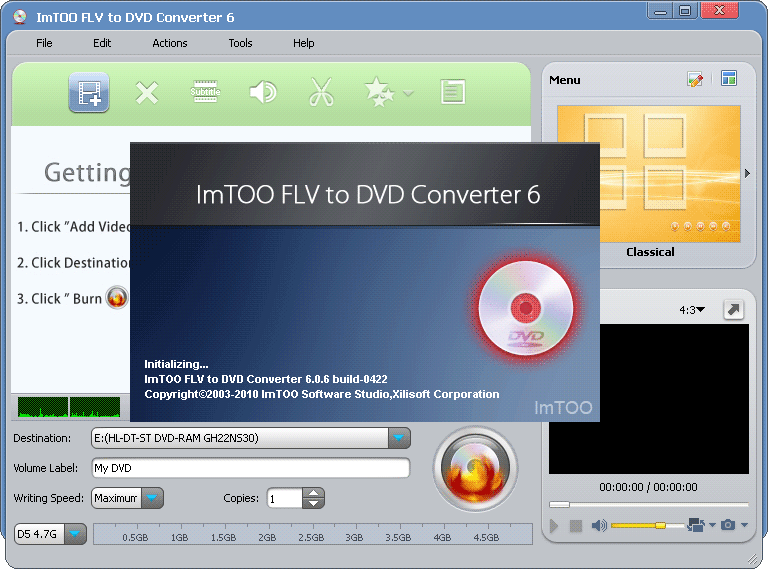The height and width of the screenshot is (569, 768).
Task: Close the ImTOO window
Action: tap(719, 11)
